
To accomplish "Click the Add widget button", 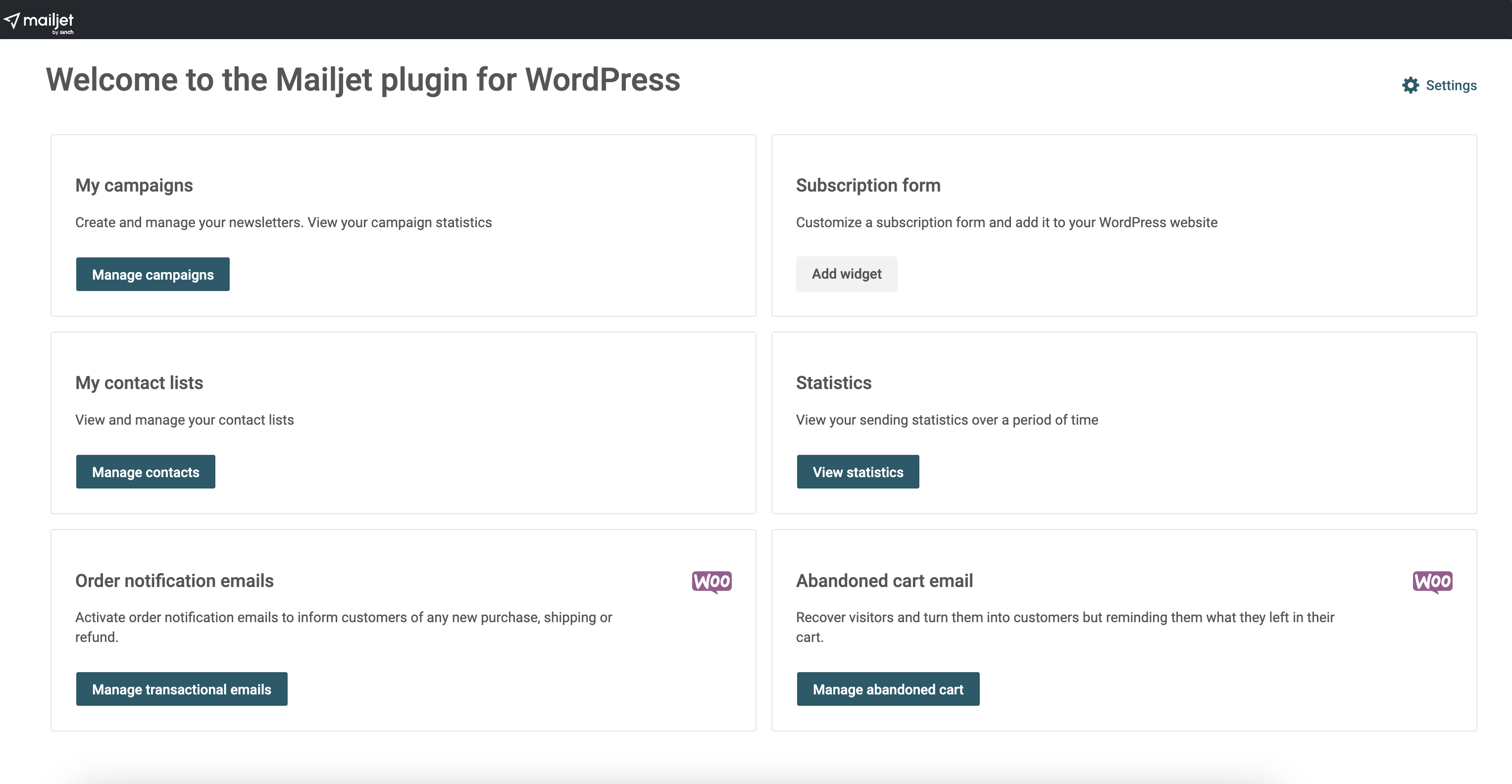I will pyautogui.click(x=846, y=274).
